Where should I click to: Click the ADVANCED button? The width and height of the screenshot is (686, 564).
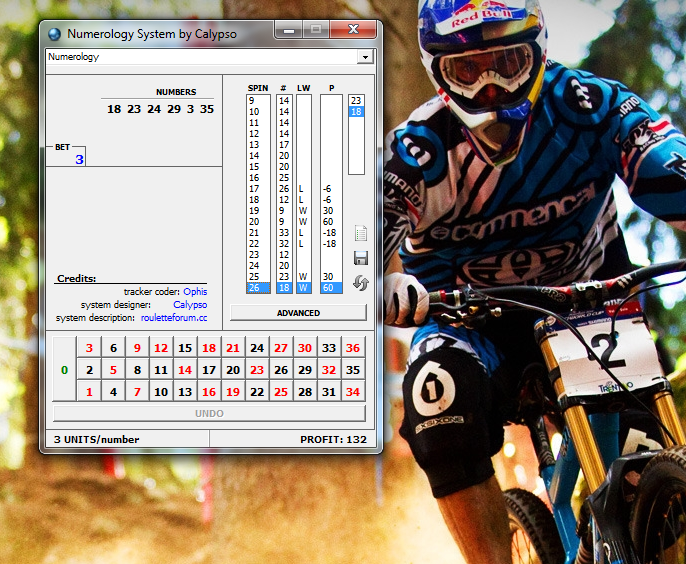(298, 313)
